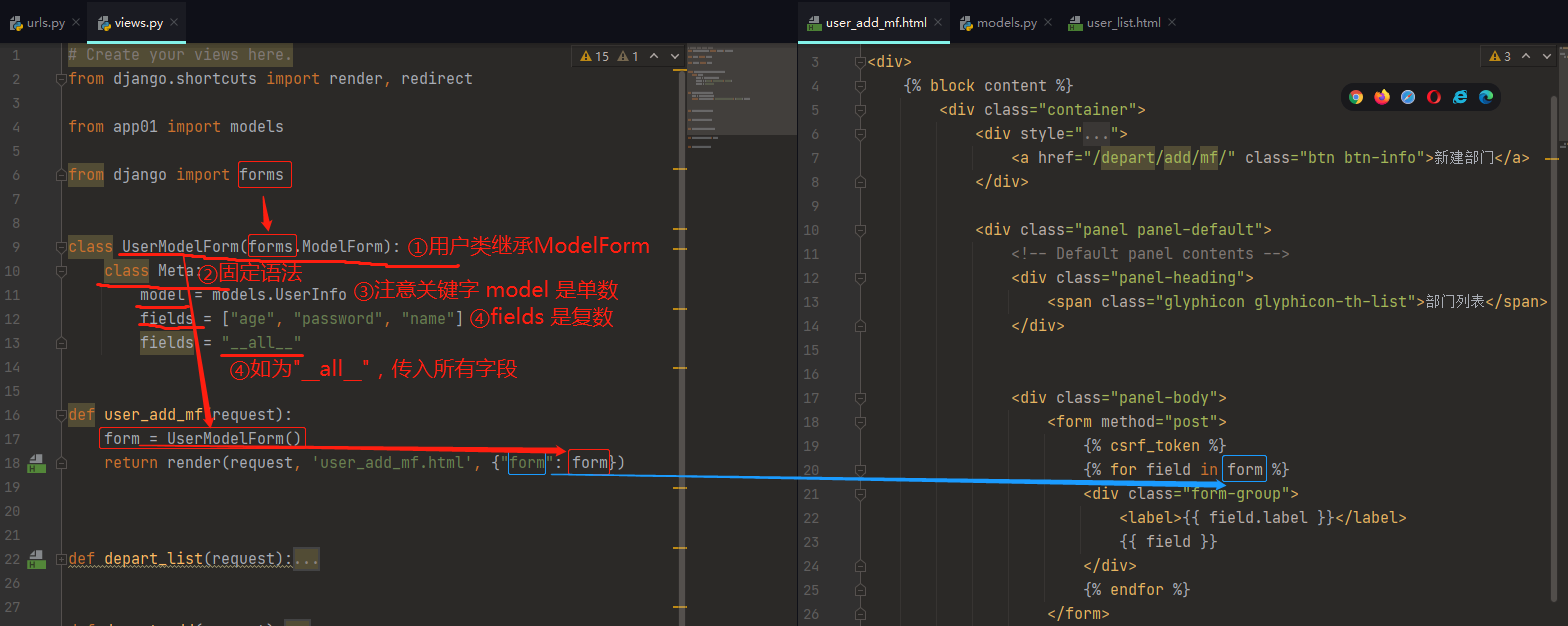Viewport: 1568px width, 626px height.
Task: Close the user_list.html tab
Action: pyautogui.click(x=1171, y=22)
